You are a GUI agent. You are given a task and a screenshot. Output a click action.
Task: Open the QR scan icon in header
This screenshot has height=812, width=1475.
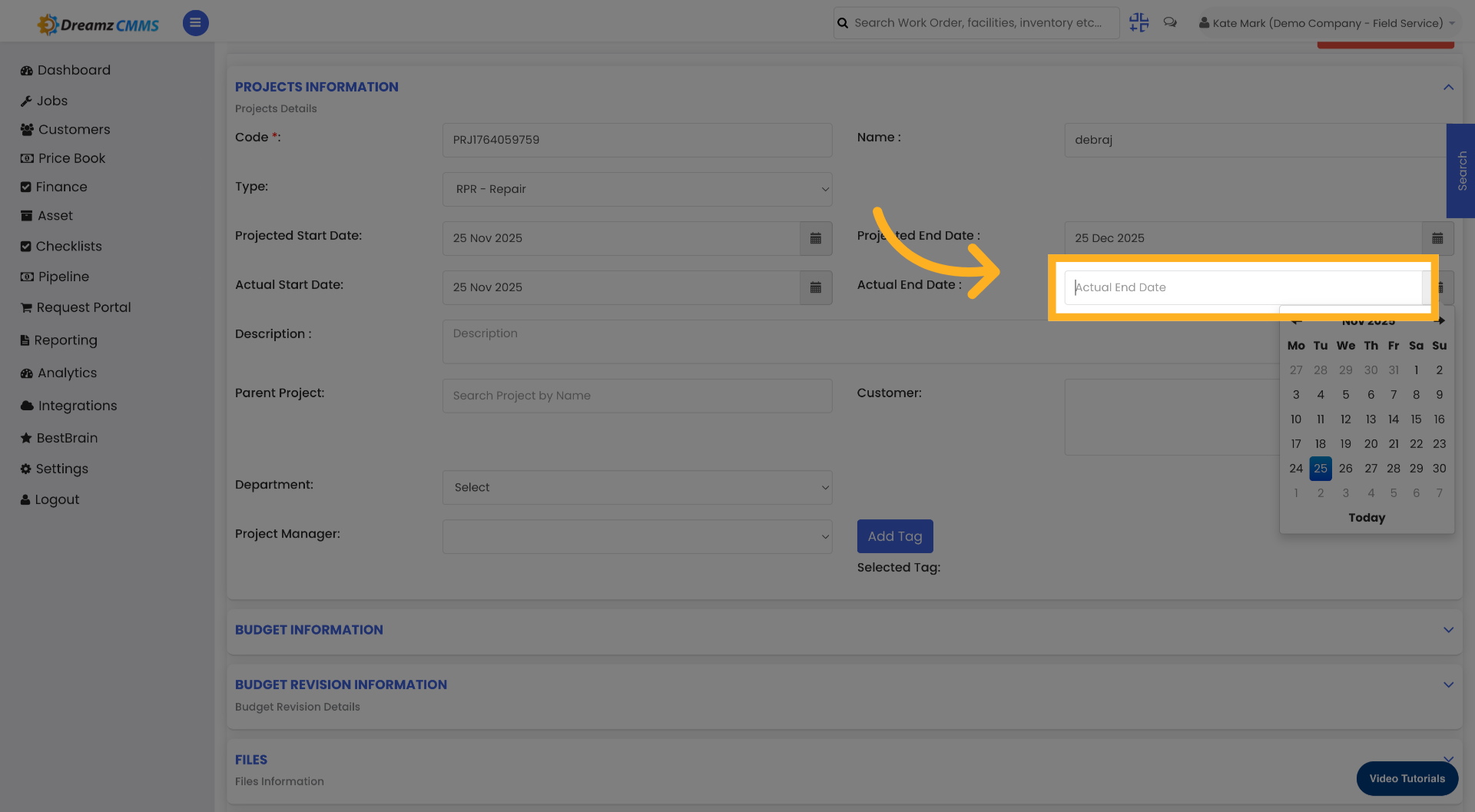point(1139,23)
